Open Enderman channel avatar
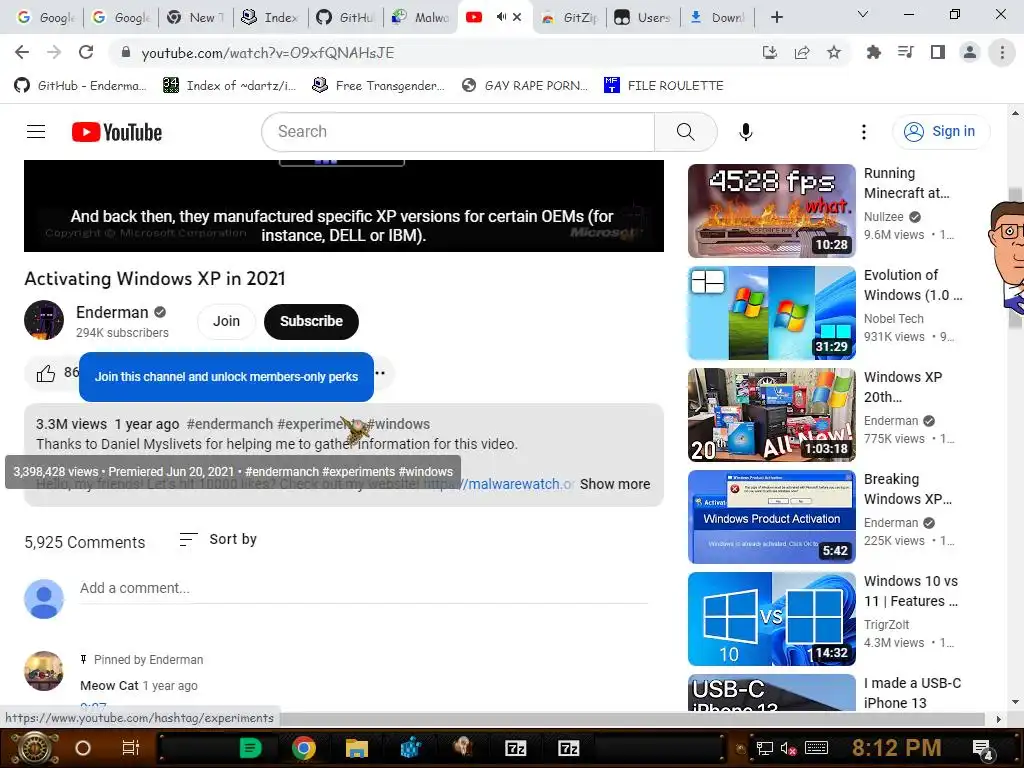The width and height of the screenshot is (1024, 768). (44, 320)
